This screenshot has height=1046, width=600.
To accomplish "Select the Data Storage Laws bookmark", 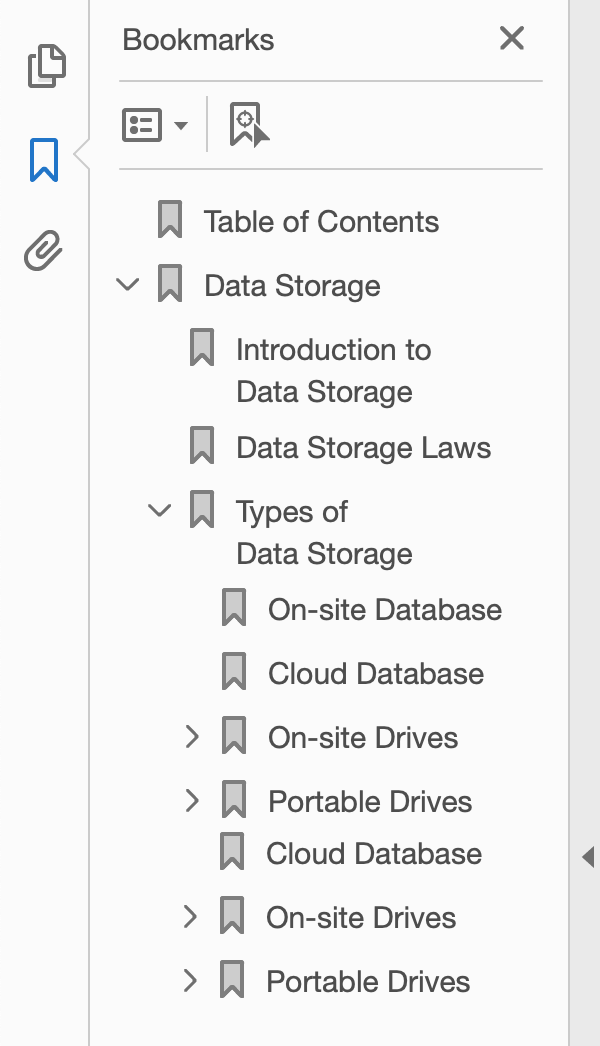I will click(x=362, y=447).
